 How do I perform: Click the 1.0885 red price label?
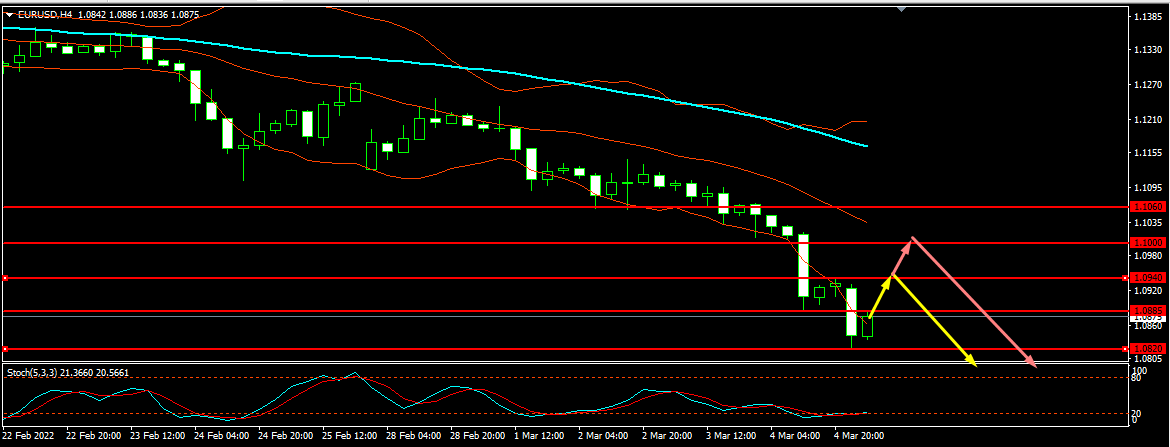(x=1146, y=310)
